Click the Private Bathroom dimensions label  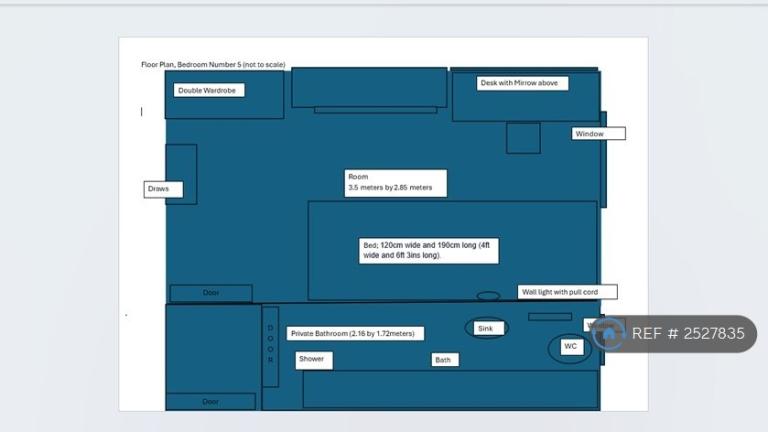pos(356,333)
